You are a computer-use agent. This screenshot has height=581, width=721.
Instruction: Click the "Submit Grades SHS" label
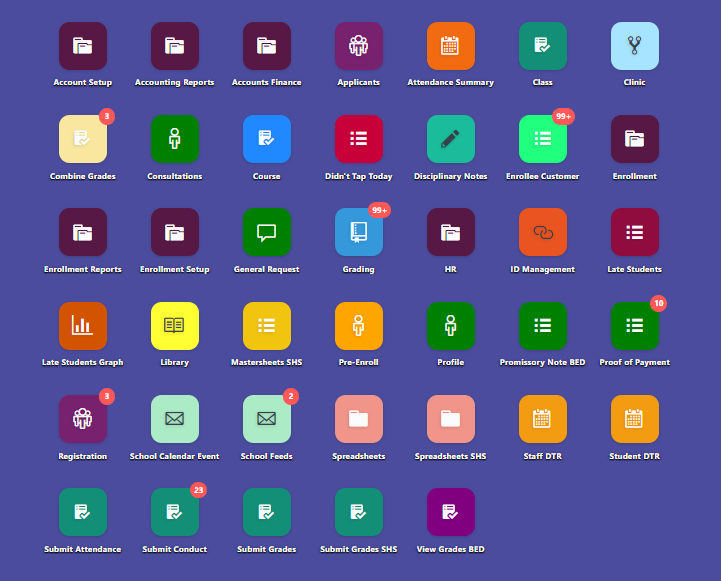click(359, 549)
